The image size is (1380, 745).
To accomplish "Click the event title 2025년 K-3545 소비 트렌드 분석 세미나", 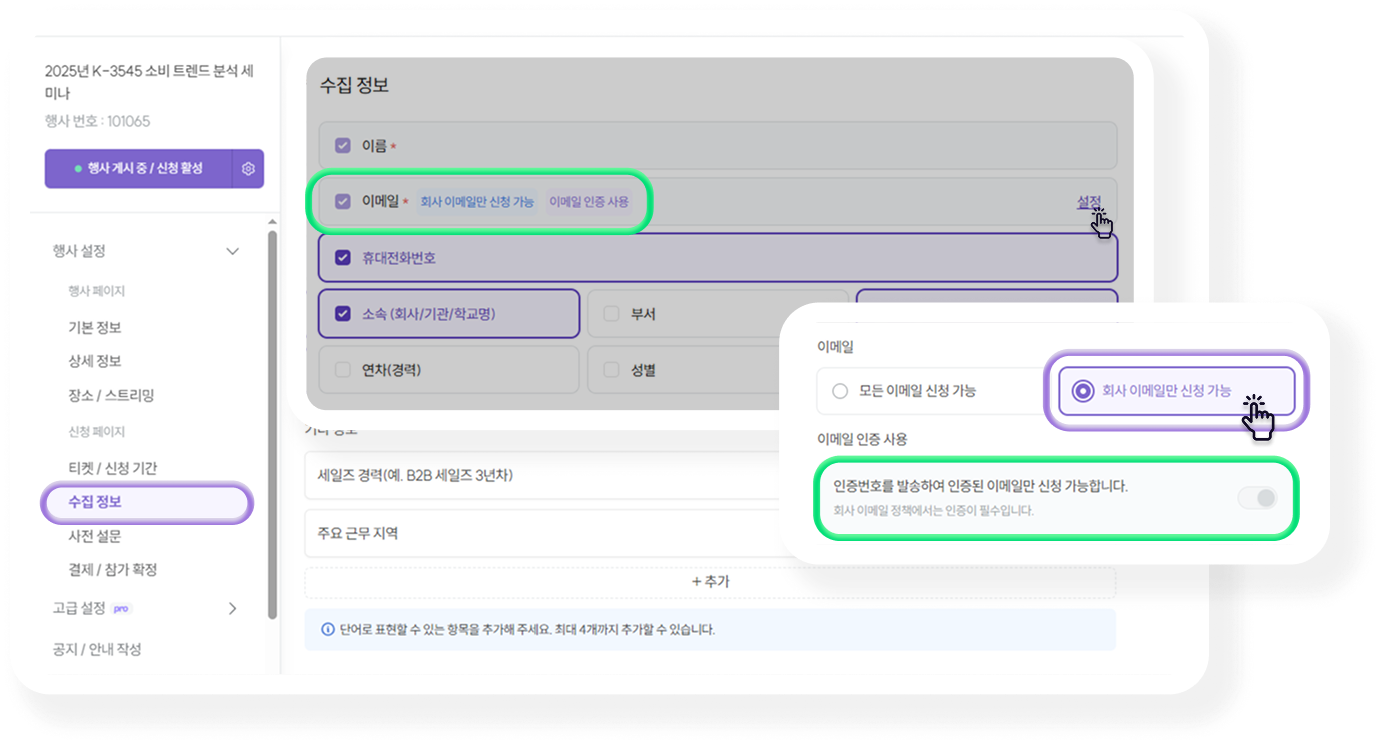I will [x=149, y=82].
